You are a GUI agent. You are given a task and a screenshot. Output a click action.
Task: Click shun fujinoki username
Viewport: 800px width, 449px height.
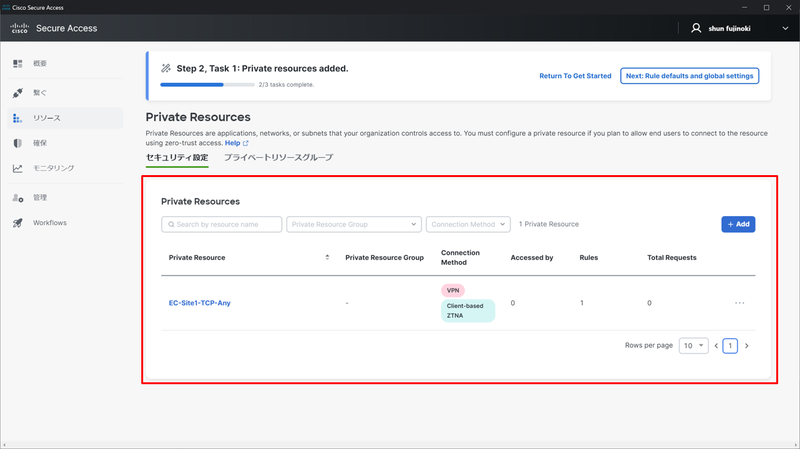[x=729, y=29]
